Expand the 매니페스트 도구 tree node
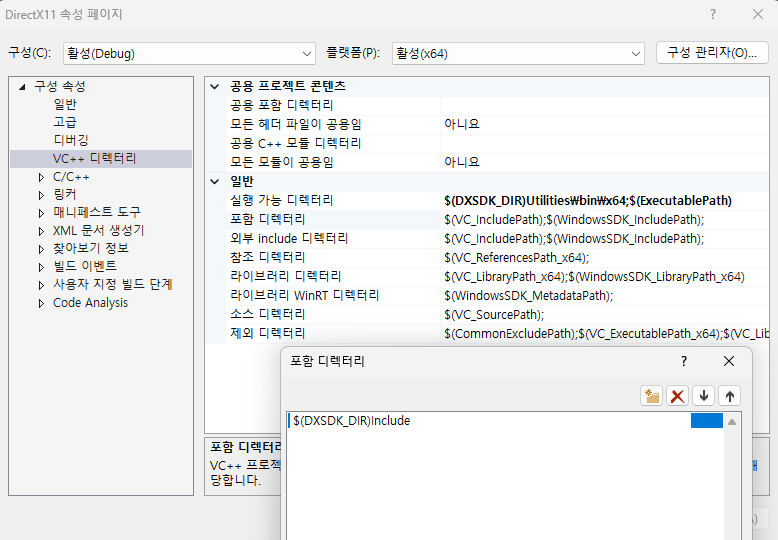 (41, 213)
